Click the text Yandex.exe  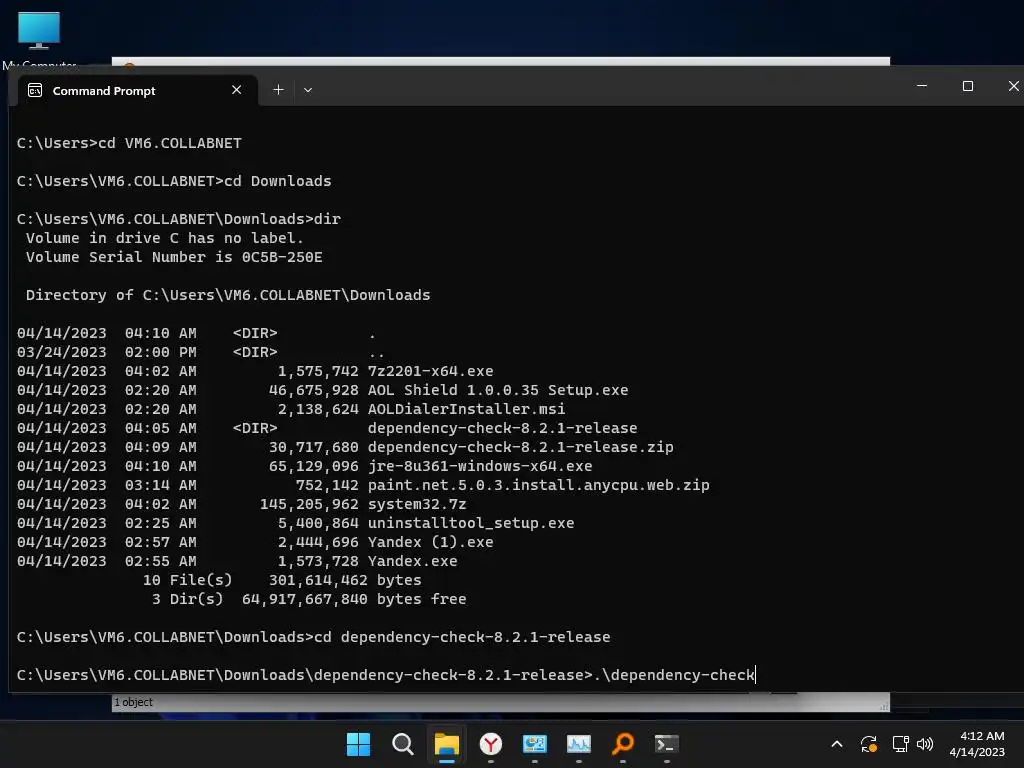[412, 561]
